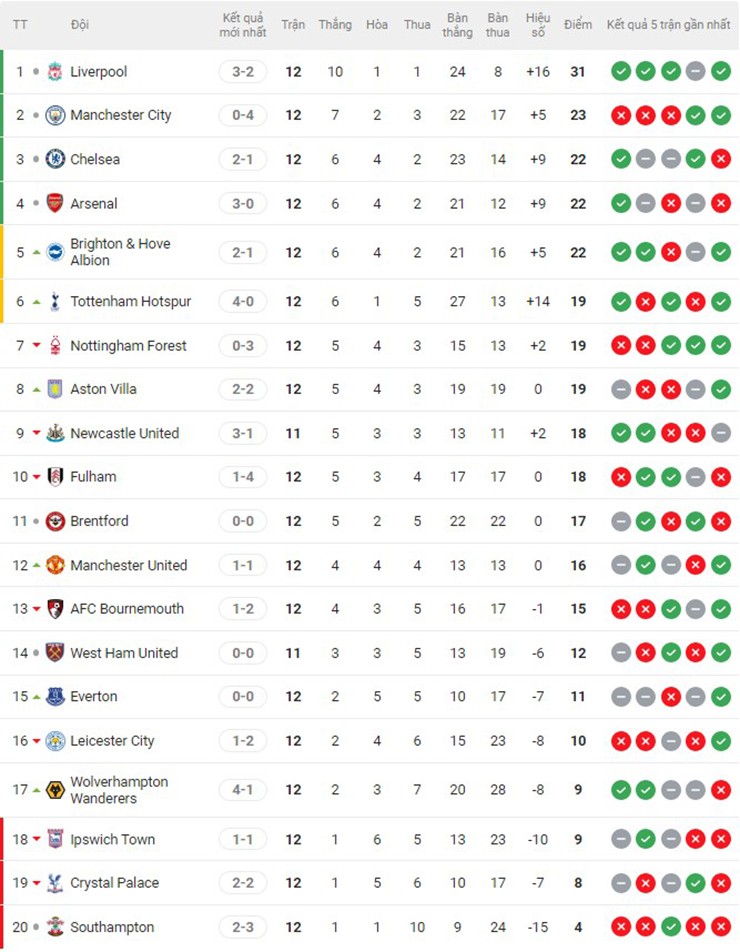Image resolution: width=740 pixels, height=952 pixels.
Task: Click the Arsenal club crest icon
Action: click(x=55, y=203)
